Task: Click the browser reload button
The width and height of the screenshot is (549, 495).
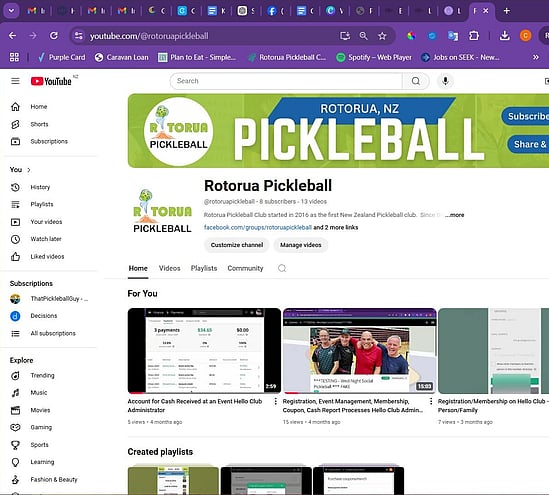Action: click(x=54, y=36)
